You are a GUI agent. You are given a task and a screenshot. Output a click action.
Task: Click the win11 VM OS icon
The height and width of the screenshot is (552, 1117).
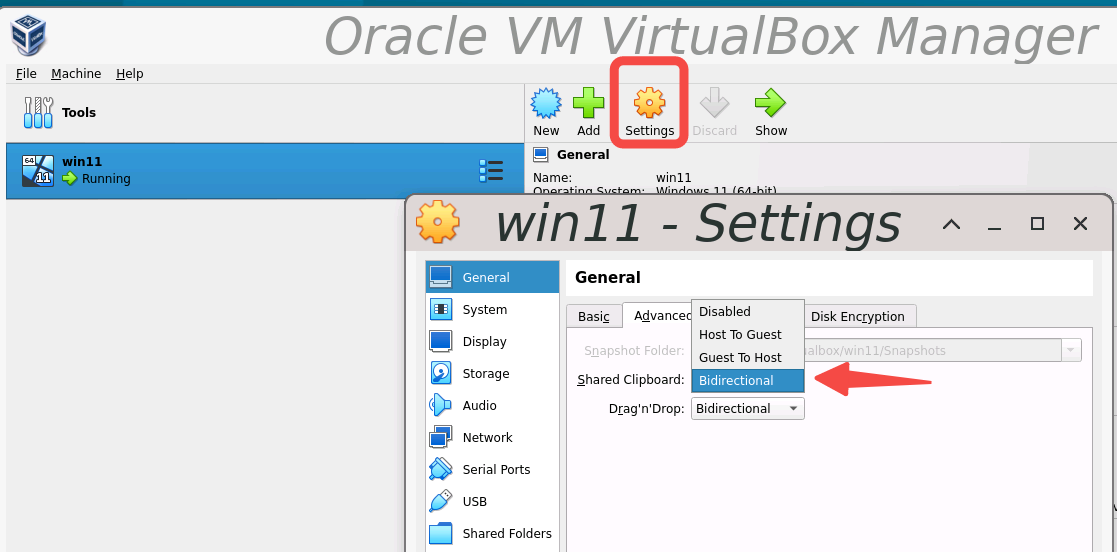38,171
